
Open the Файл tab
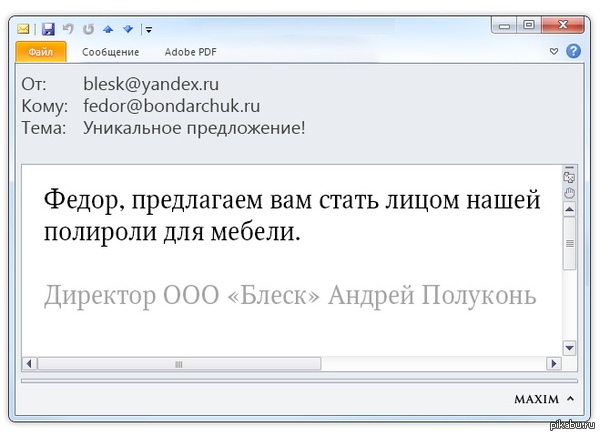41,51
